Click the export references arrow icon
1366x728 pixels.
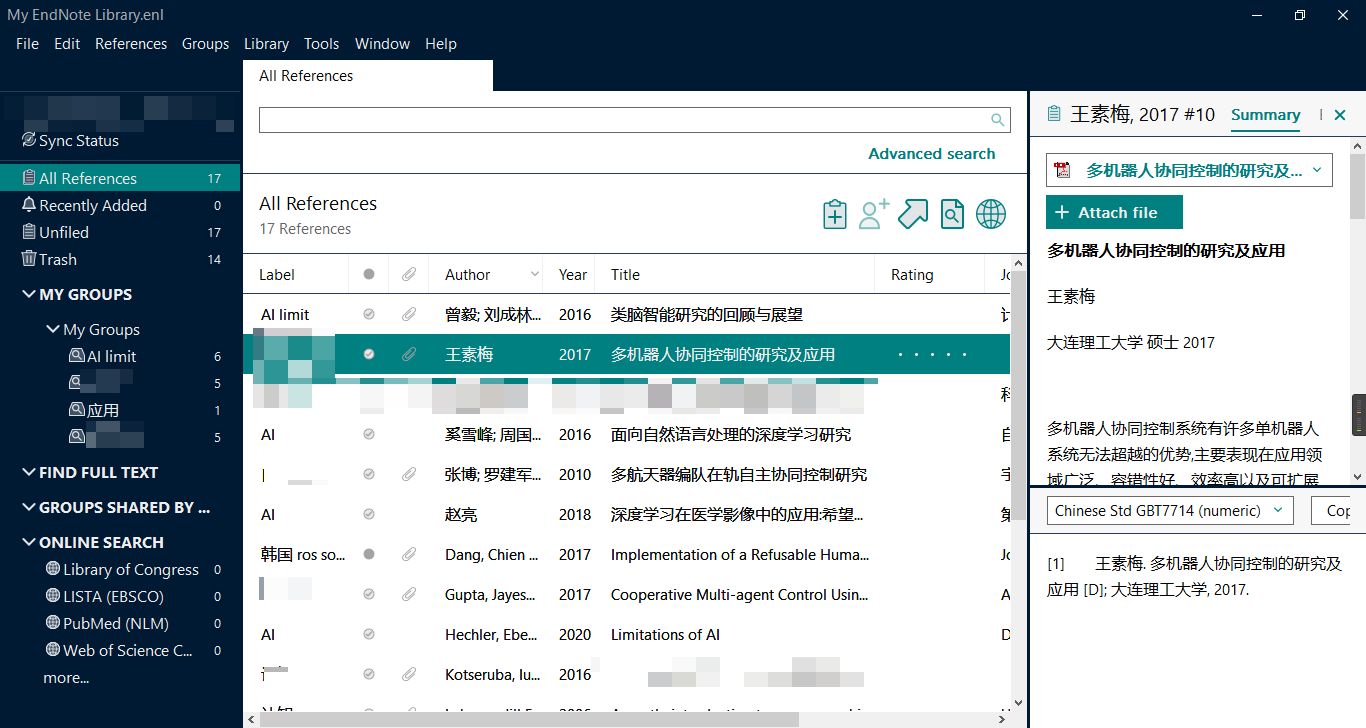click(x=913, y=214)
